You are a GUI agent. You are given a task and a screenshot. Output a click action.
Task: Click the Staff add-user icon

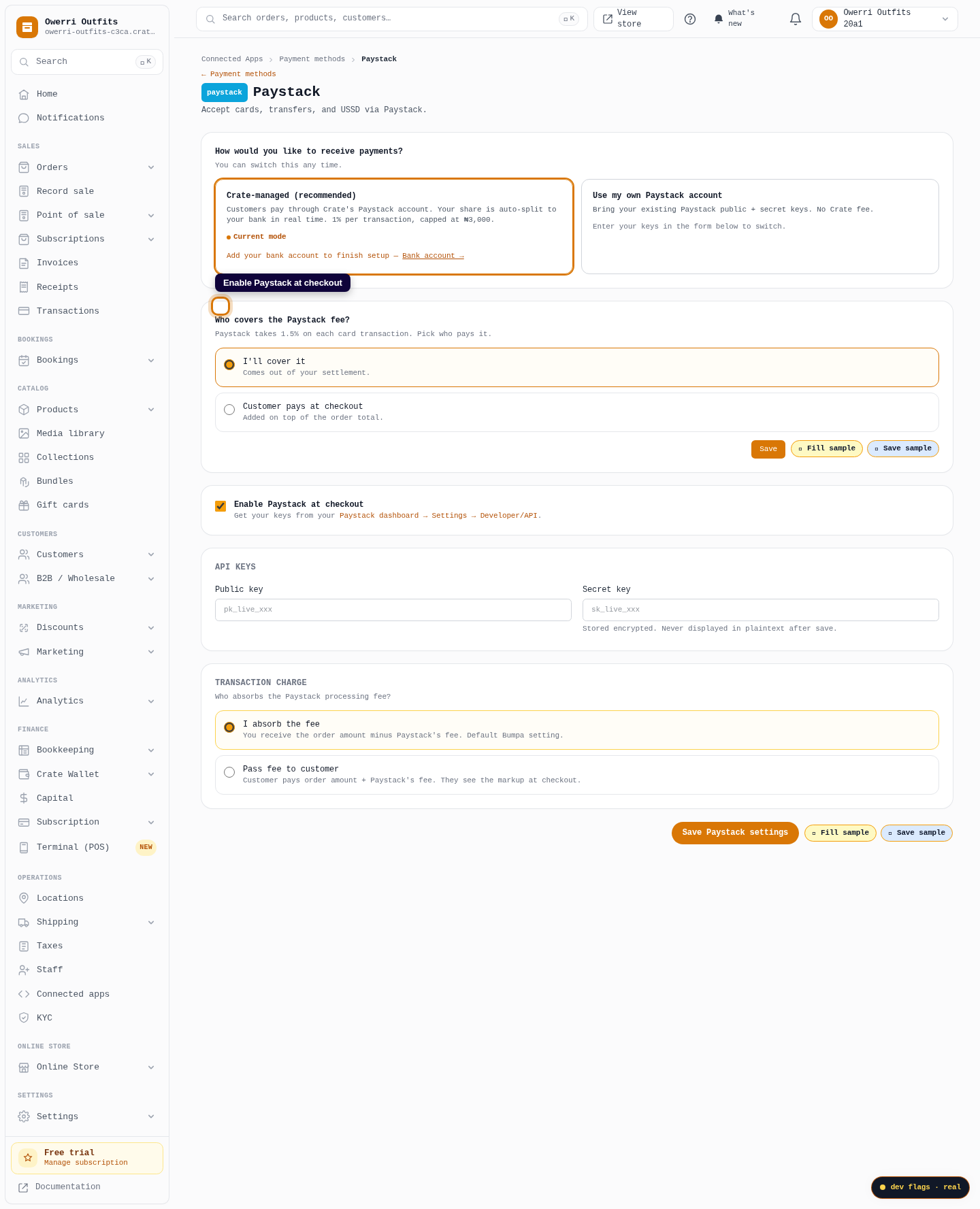[x=24, y=970]
